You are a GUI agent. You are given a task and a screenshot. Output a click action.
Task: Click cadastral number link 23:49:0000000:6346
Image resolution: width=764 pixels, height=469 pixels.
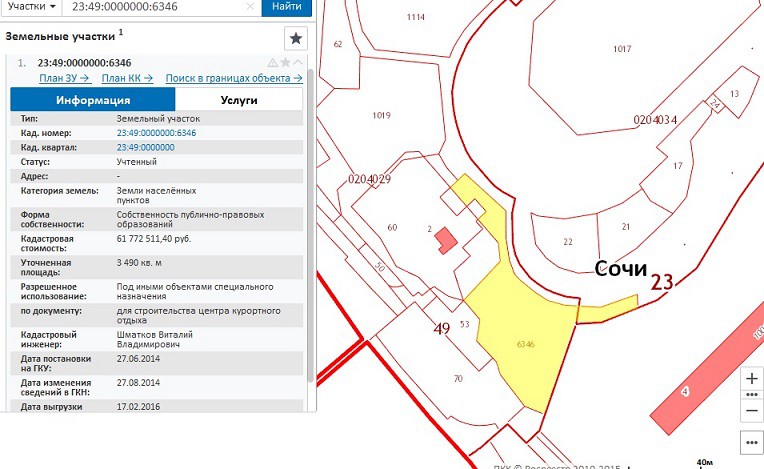pos(156,132)
